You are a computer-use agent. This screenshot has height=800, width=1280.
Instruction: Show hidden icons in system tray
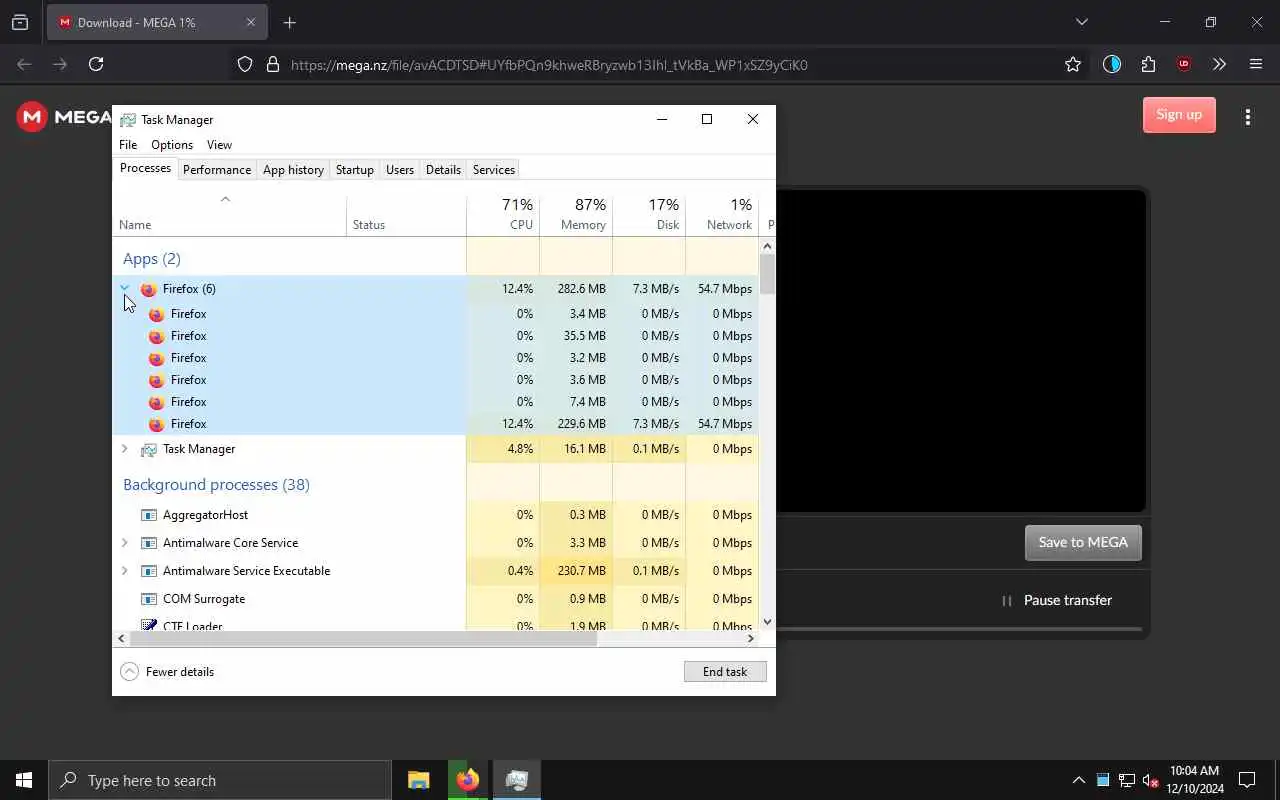[1078, 780]
